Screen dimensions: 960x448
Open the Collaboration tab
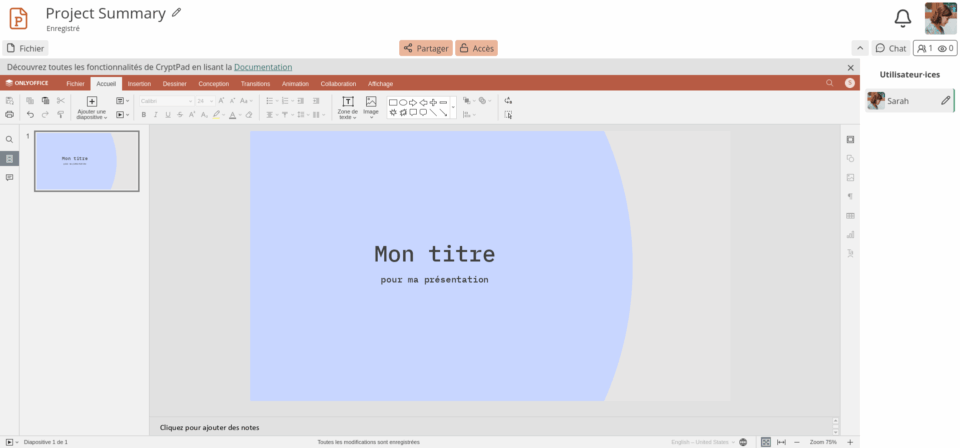coord(338,84)
